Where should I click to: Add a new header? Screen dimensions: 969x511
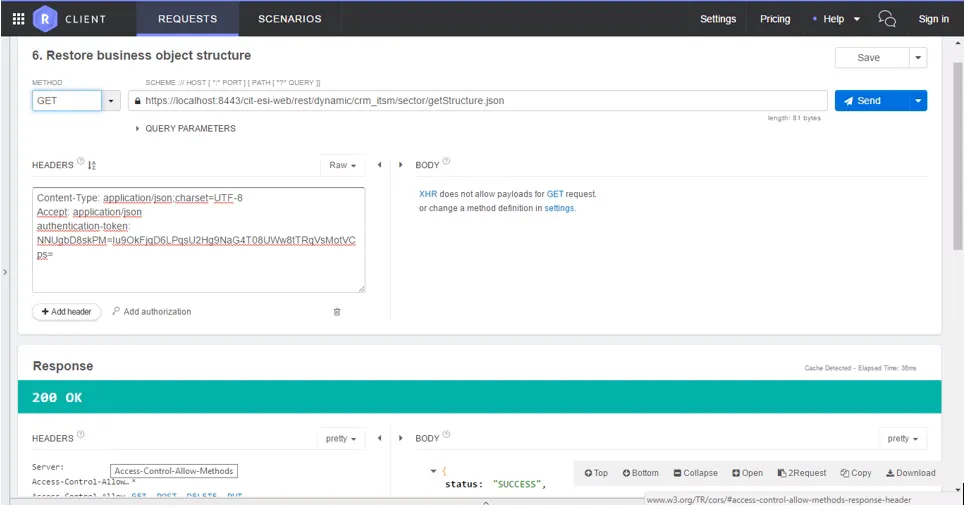(x=67, y=313)
